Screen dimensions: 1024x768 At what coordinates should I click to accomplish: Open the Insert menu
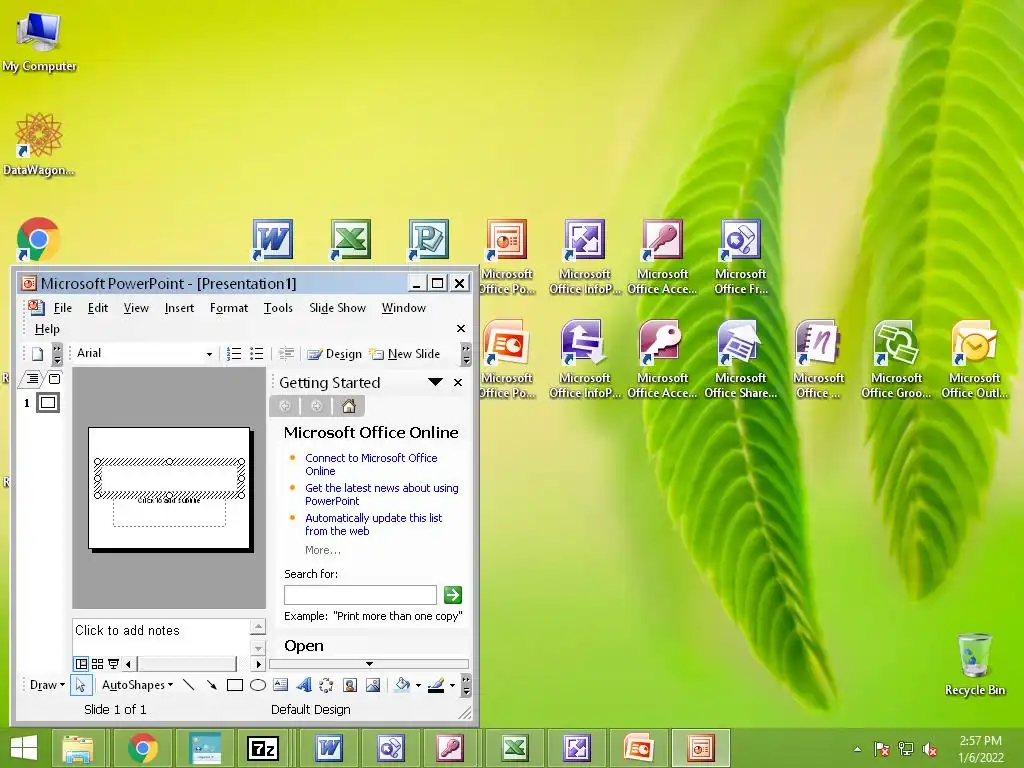[x=179, y=308]
